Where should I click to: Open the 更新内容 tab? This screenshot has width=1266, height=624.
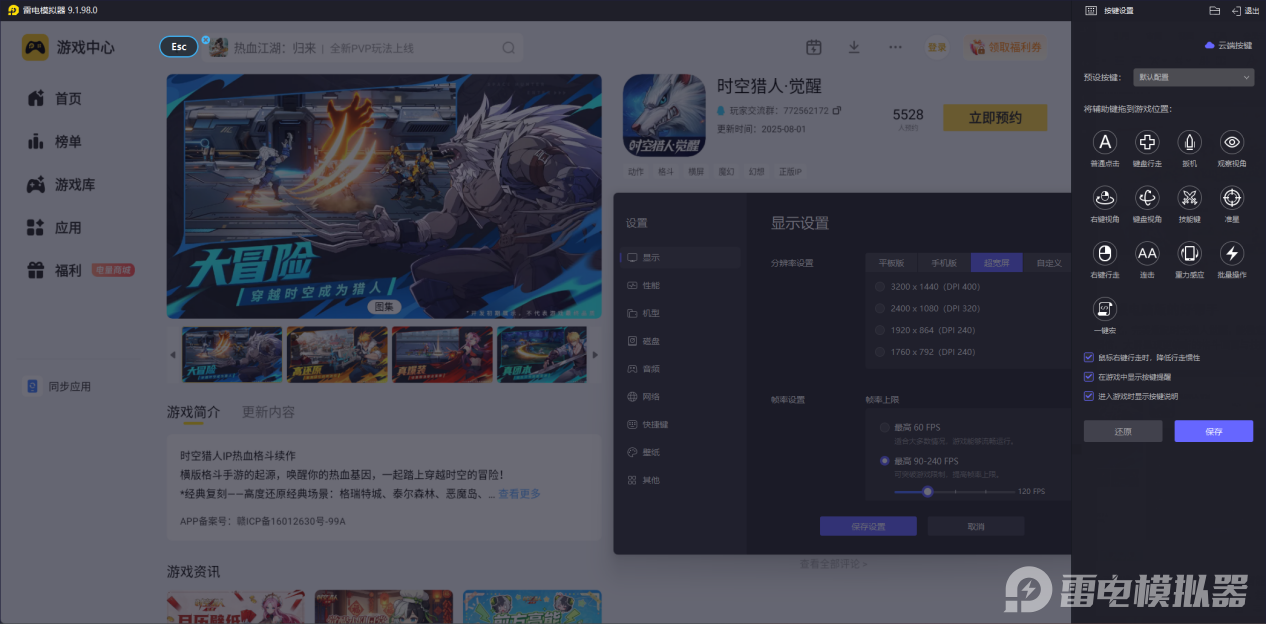(268, 412)
